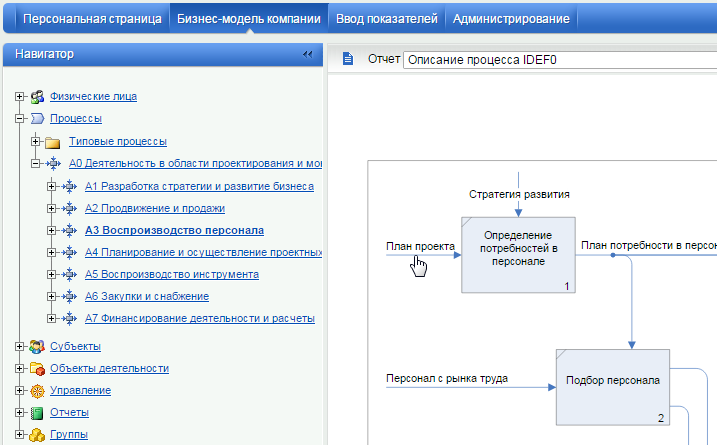717x445 pixels.
Task: Select the Подбор персонала diagram block
Action: pyautogui.click(x=612, y=379)
